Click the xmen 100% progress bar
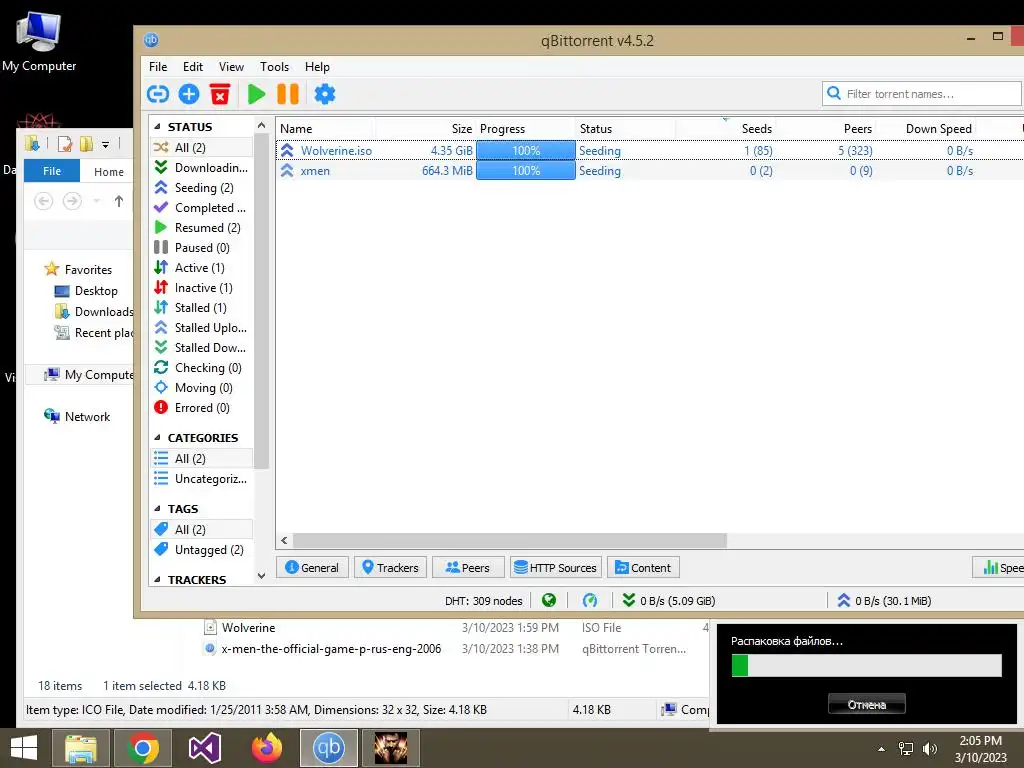This screenshot has width=1024, height=768. click(526, 171)
